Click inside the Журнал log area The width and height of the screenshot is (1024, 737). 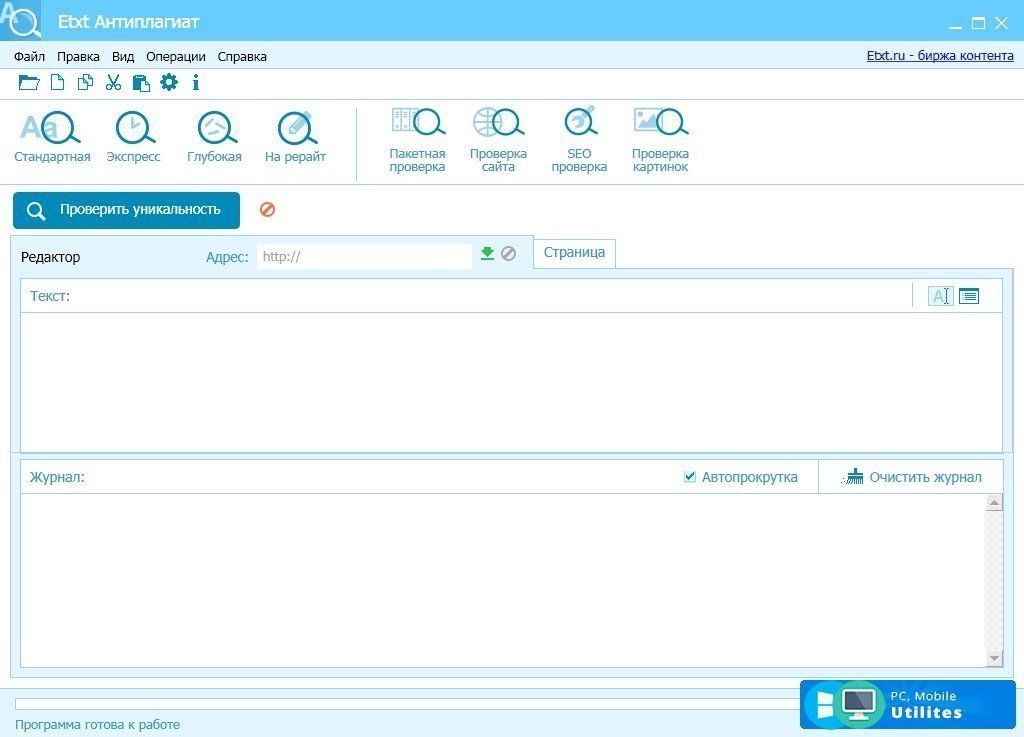pyautogui.click(x=503, y=580)
